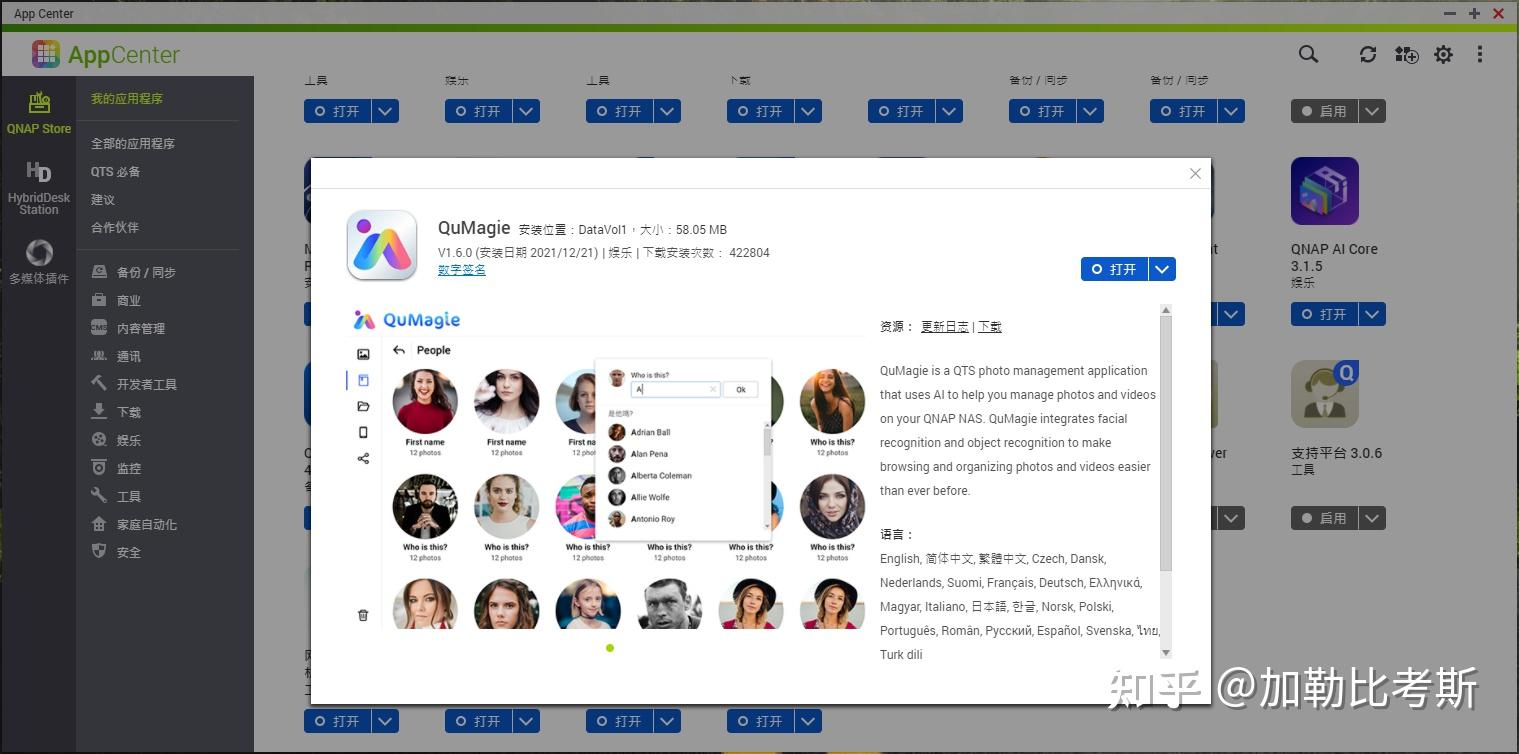
Task: Click the QNAP AI Core app icon
Action: coord(1324,191)
